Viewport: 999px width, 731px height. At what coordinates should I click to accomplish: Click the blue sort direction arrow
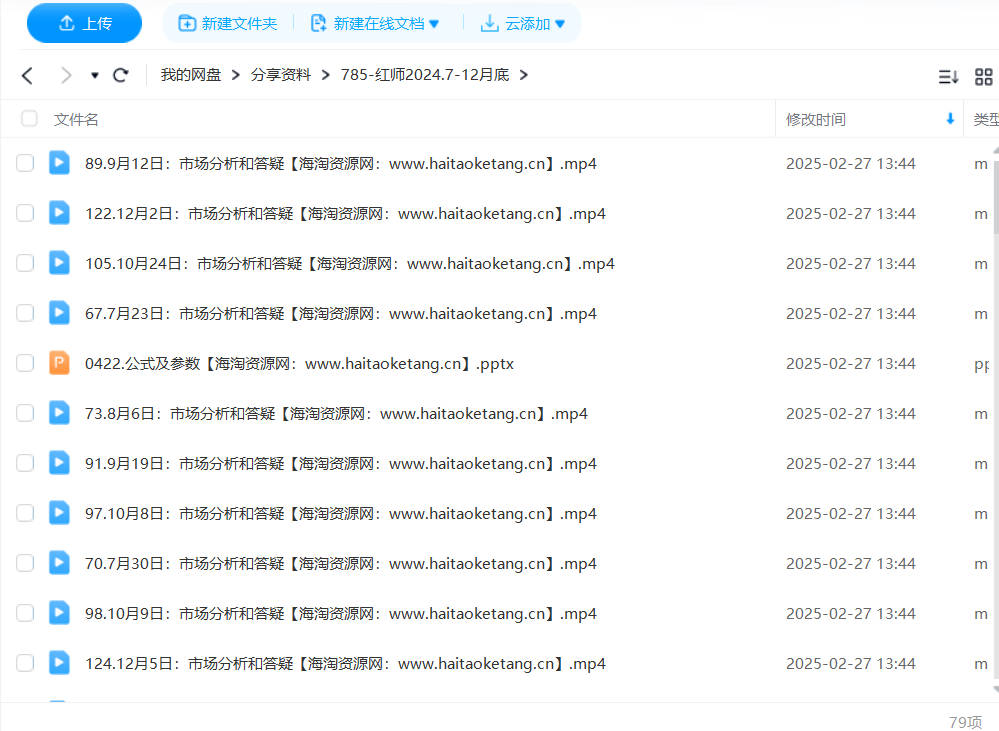(x=950, y=119)
